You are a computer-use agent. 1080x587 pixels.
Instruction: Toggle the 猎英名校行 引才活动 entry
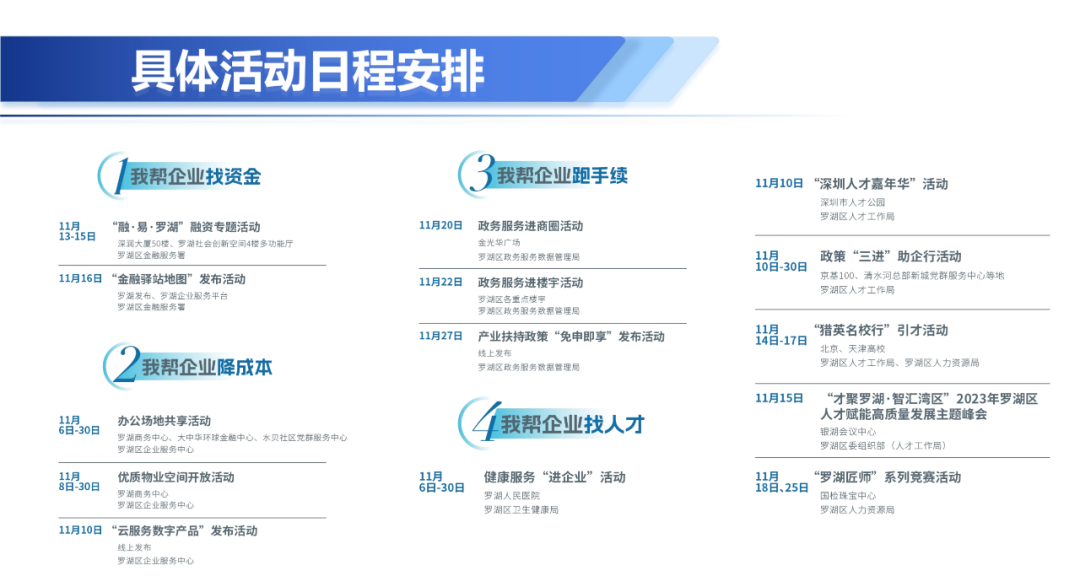[880, 329]
